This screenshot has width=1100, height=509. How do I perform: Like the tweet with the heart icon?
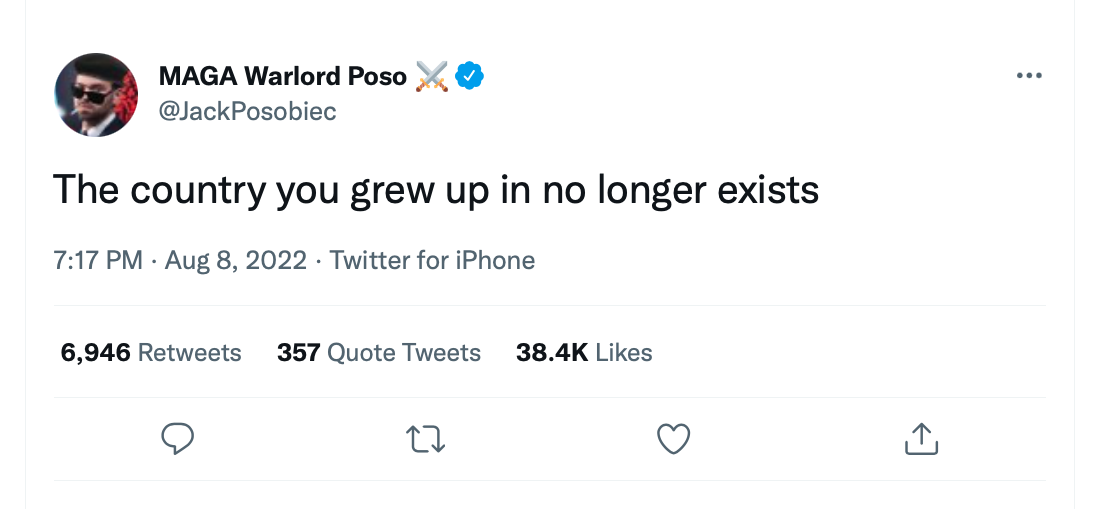(x=674, y=438)
